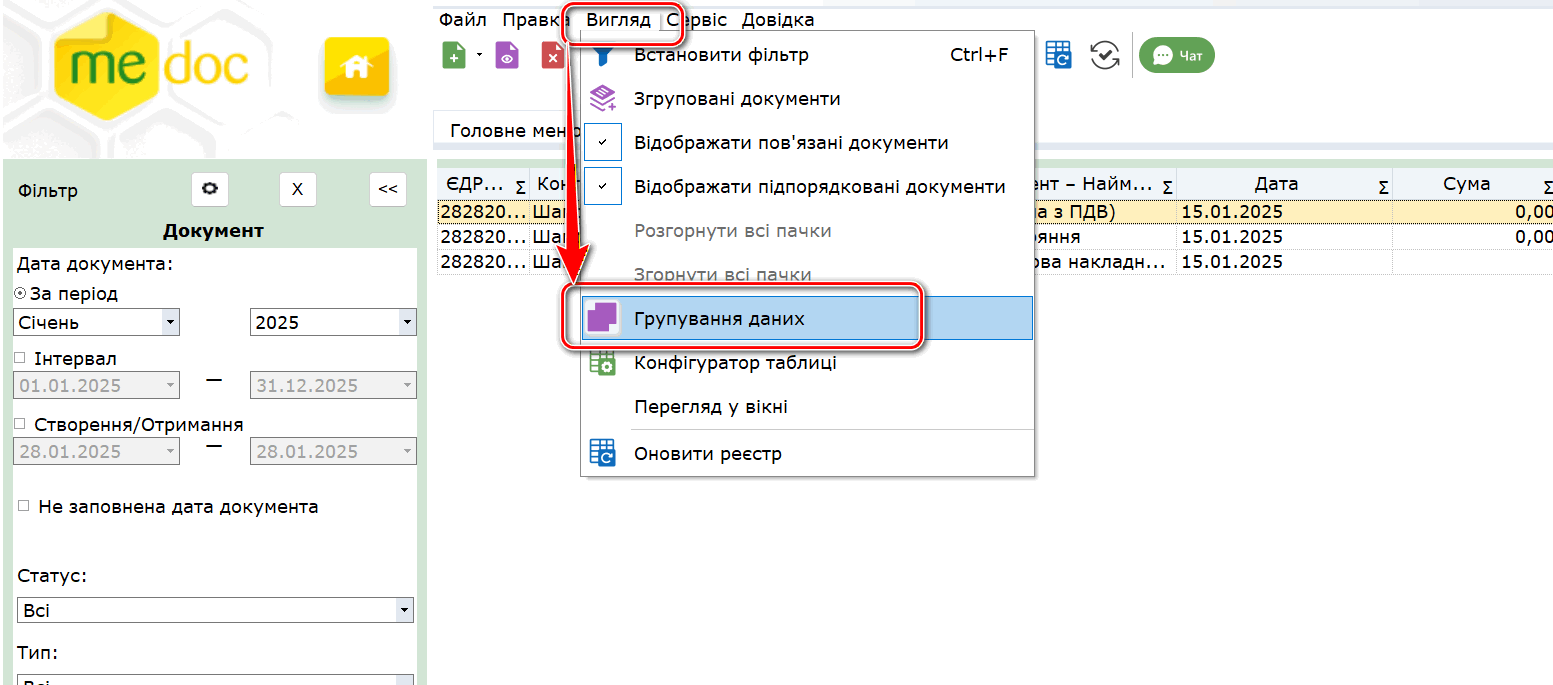1553x685 pixels.
Task: Open the 2025 year dropdown
Action: pos(406,323)
